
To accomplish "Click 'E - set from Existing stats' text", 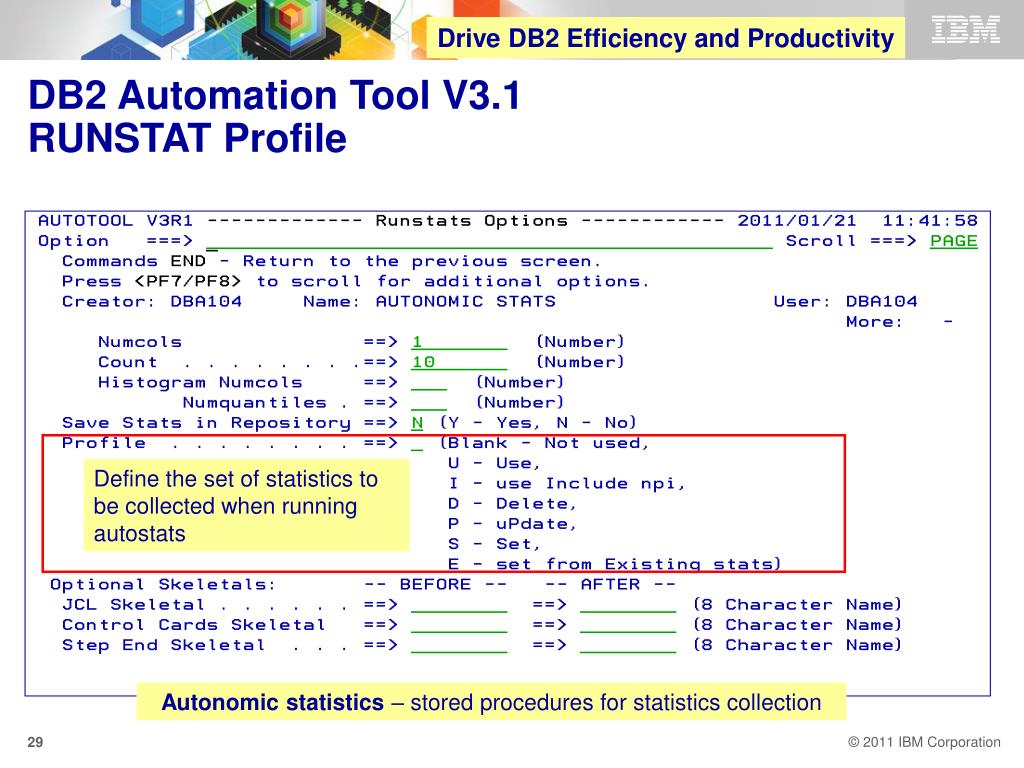I will click(615, 564).
